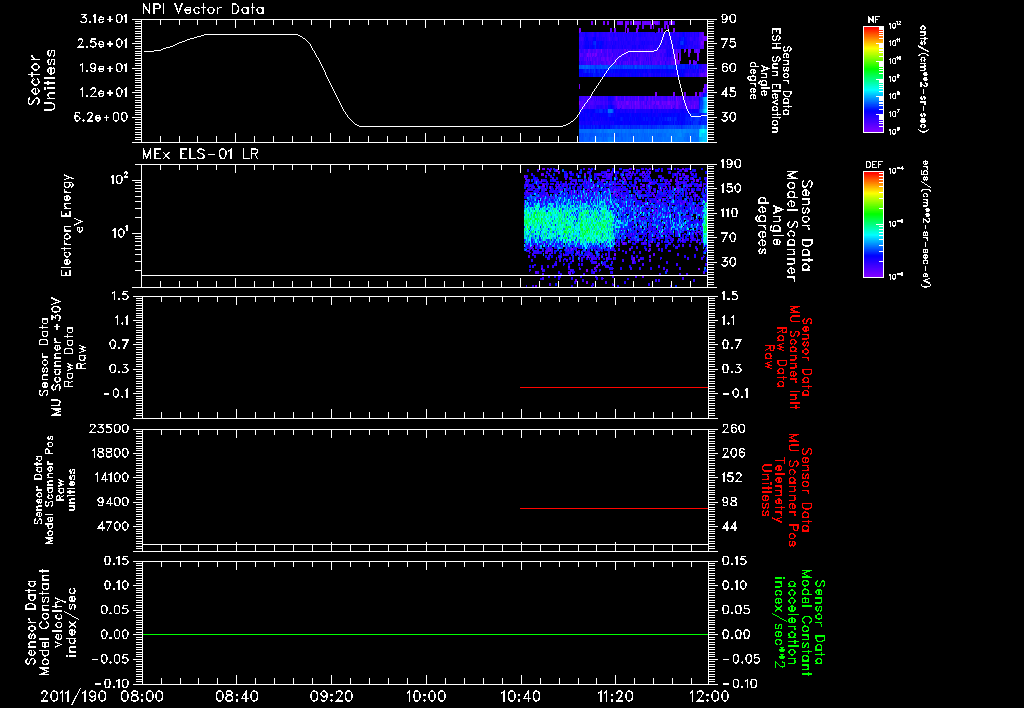Click the ELS electron energy spectrogram data
Viewport: 1024px width, 708px height.
tap(615, 225)
